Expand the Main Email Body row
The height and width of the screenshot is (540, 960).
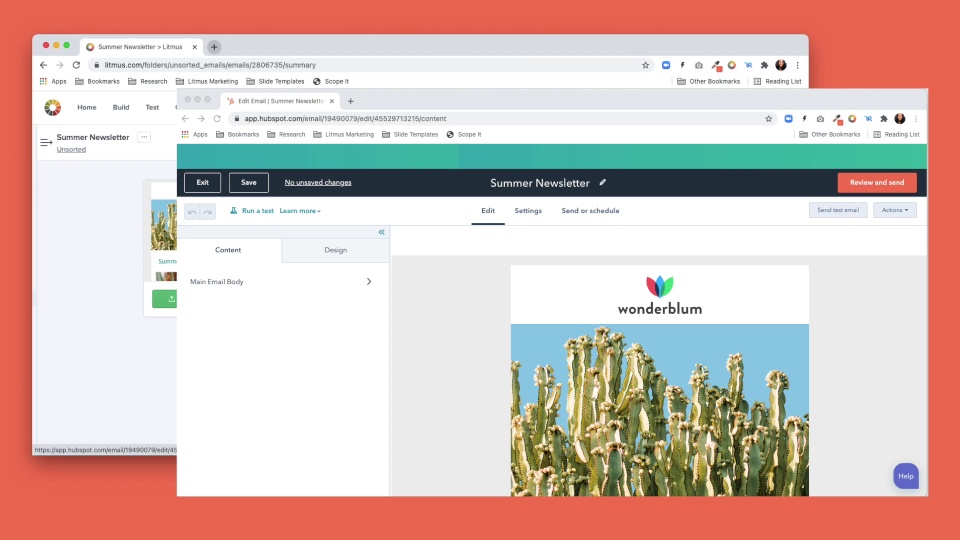pos(283,282)
